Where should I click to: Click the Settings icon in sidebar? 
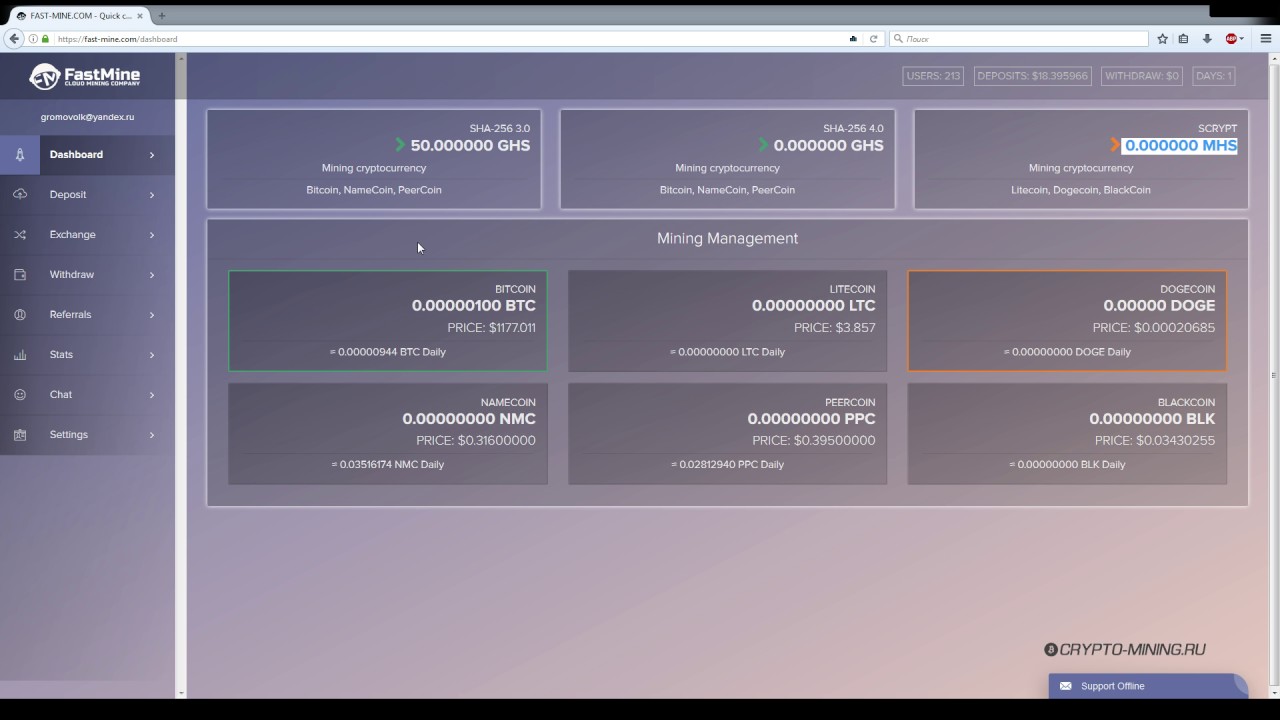click(19, 435)
